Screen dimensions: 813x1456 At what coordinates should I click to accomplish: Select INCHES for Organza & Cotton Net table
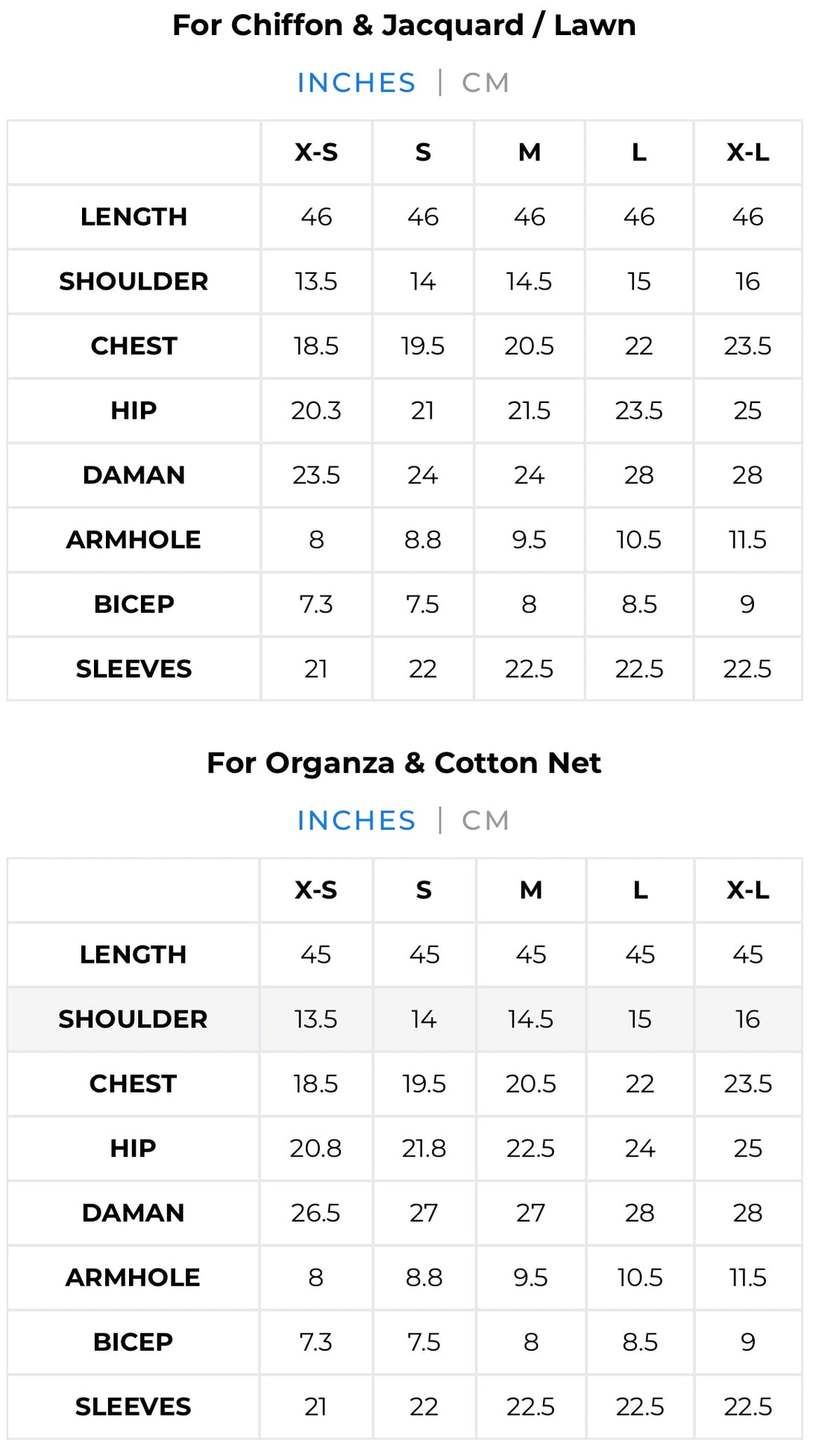[356, 821]
